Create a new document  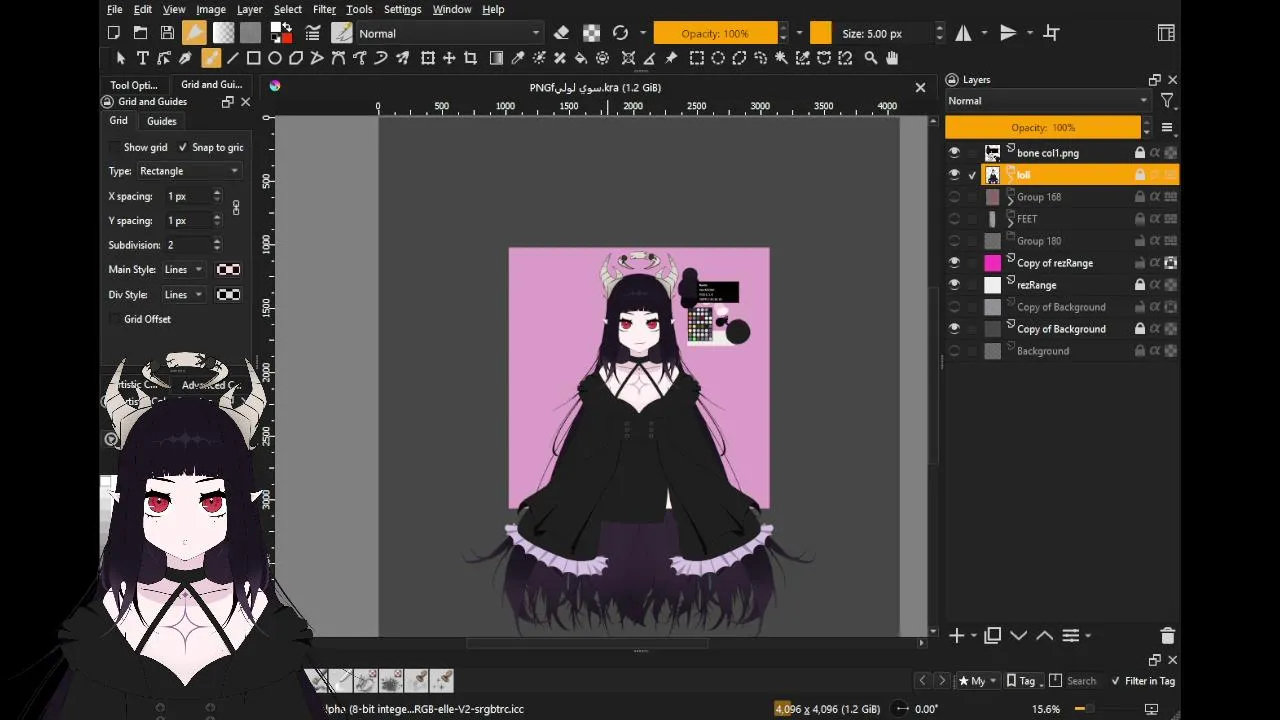[114, 33]
